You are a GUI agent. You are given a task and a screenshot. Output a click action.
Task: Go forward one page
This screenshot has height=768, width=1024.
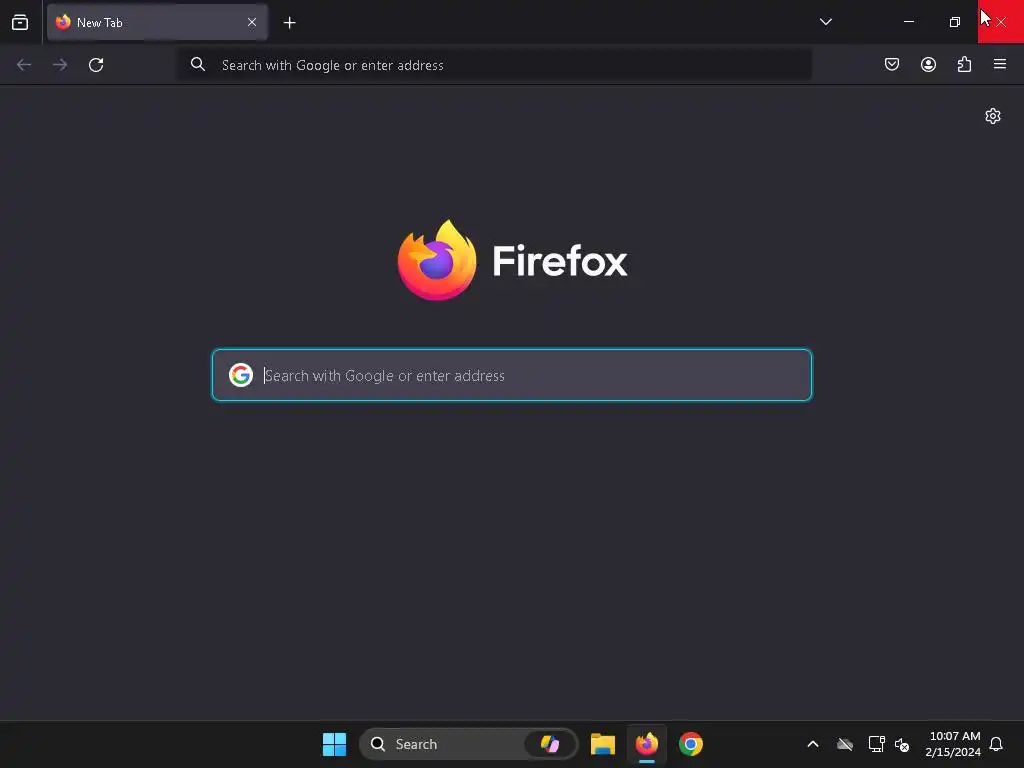click(60, 65)
